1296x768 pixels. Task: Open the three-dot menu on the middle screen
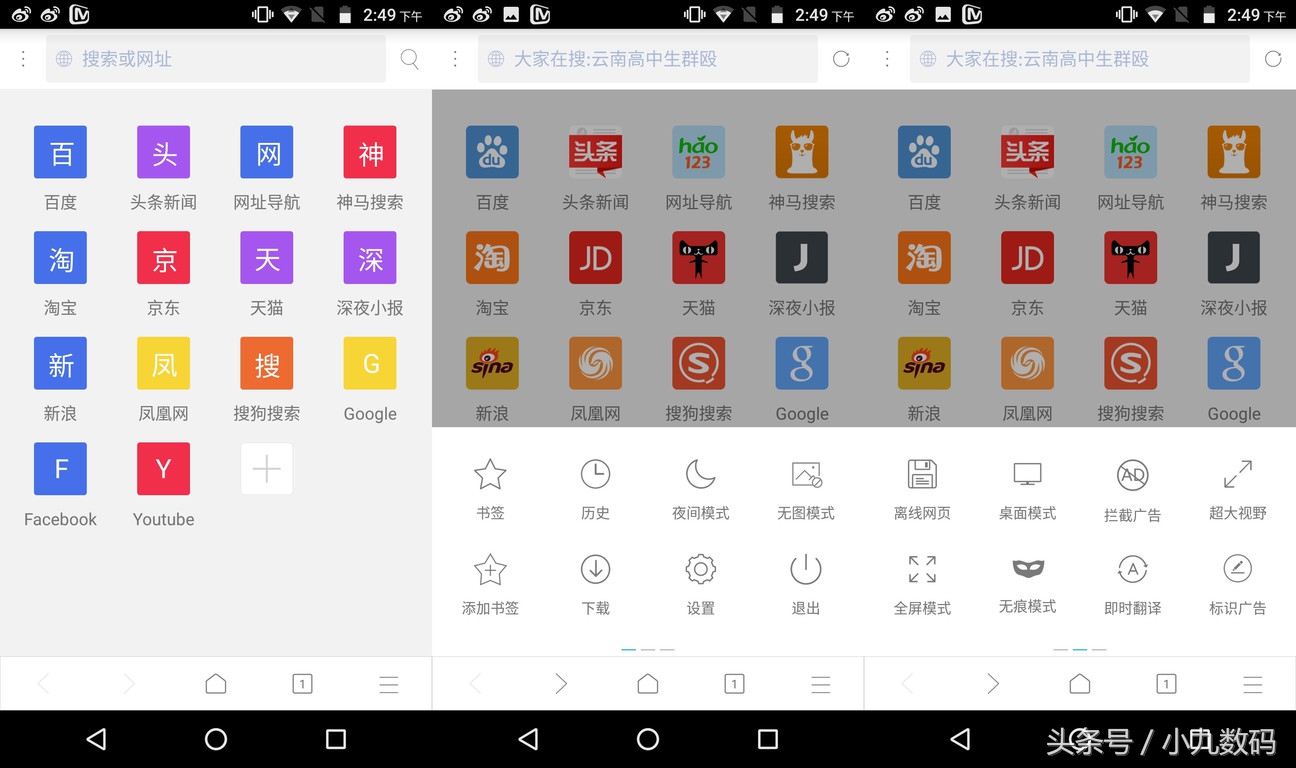455,59
